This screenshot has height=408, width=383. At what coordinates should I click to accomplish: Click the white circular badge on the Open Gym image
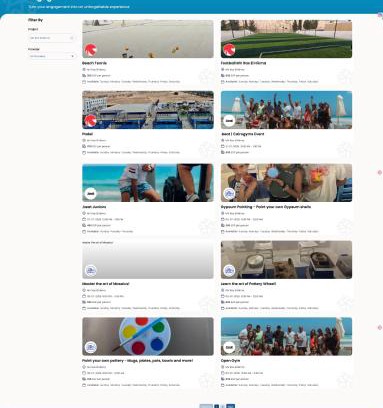coord(229,347)
